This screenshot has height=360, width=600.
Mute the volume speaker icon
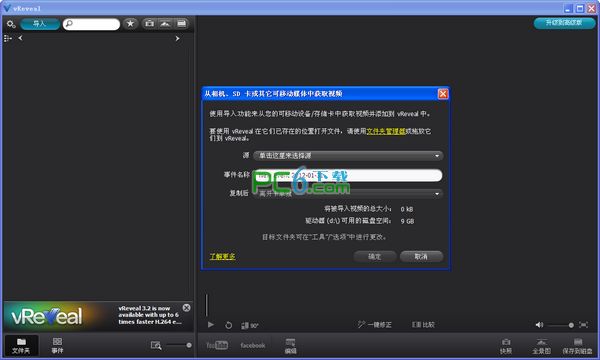point(539,325)
